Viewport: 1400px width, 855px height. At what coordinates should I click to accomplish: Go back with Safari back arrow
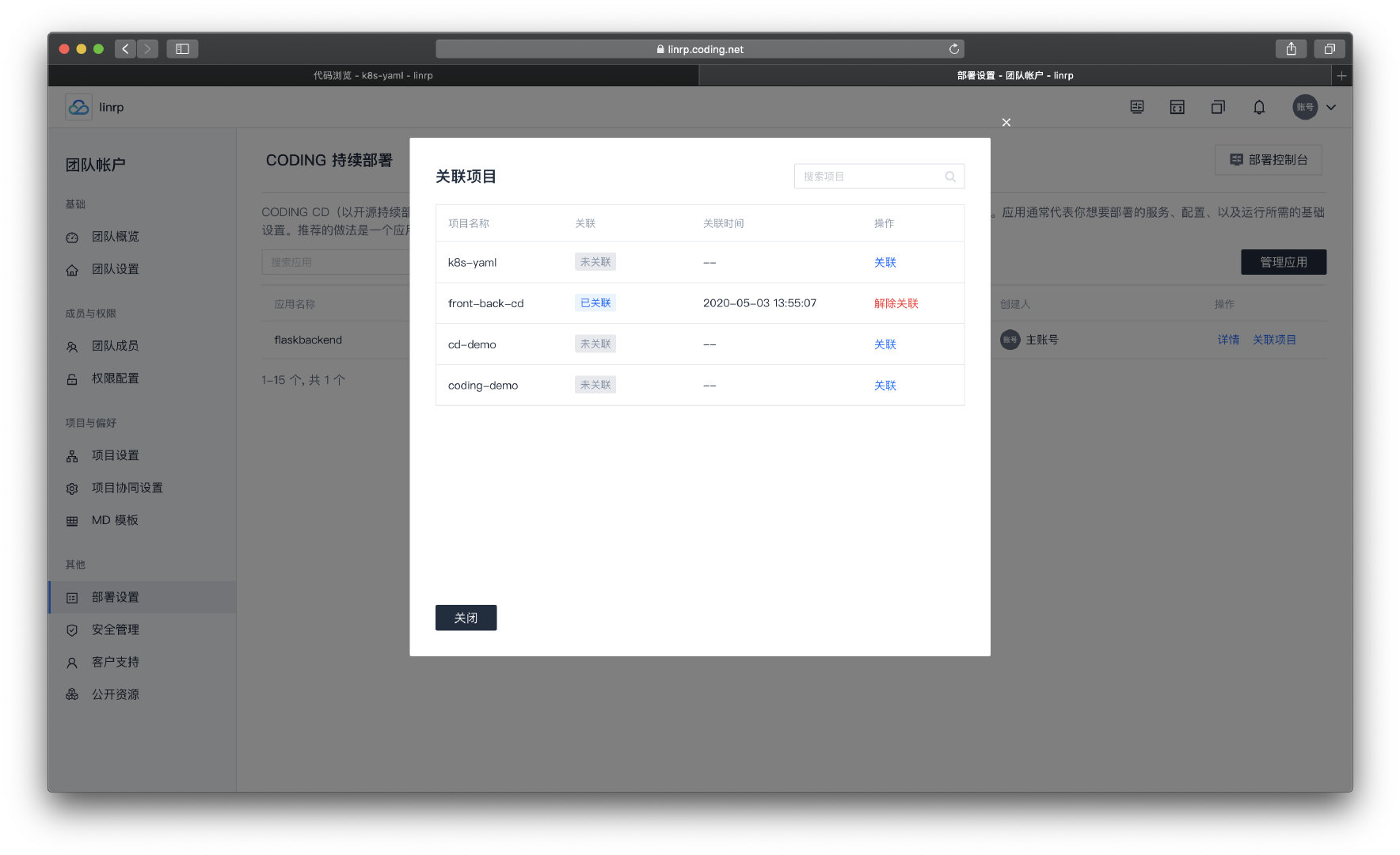pos(125,49)
